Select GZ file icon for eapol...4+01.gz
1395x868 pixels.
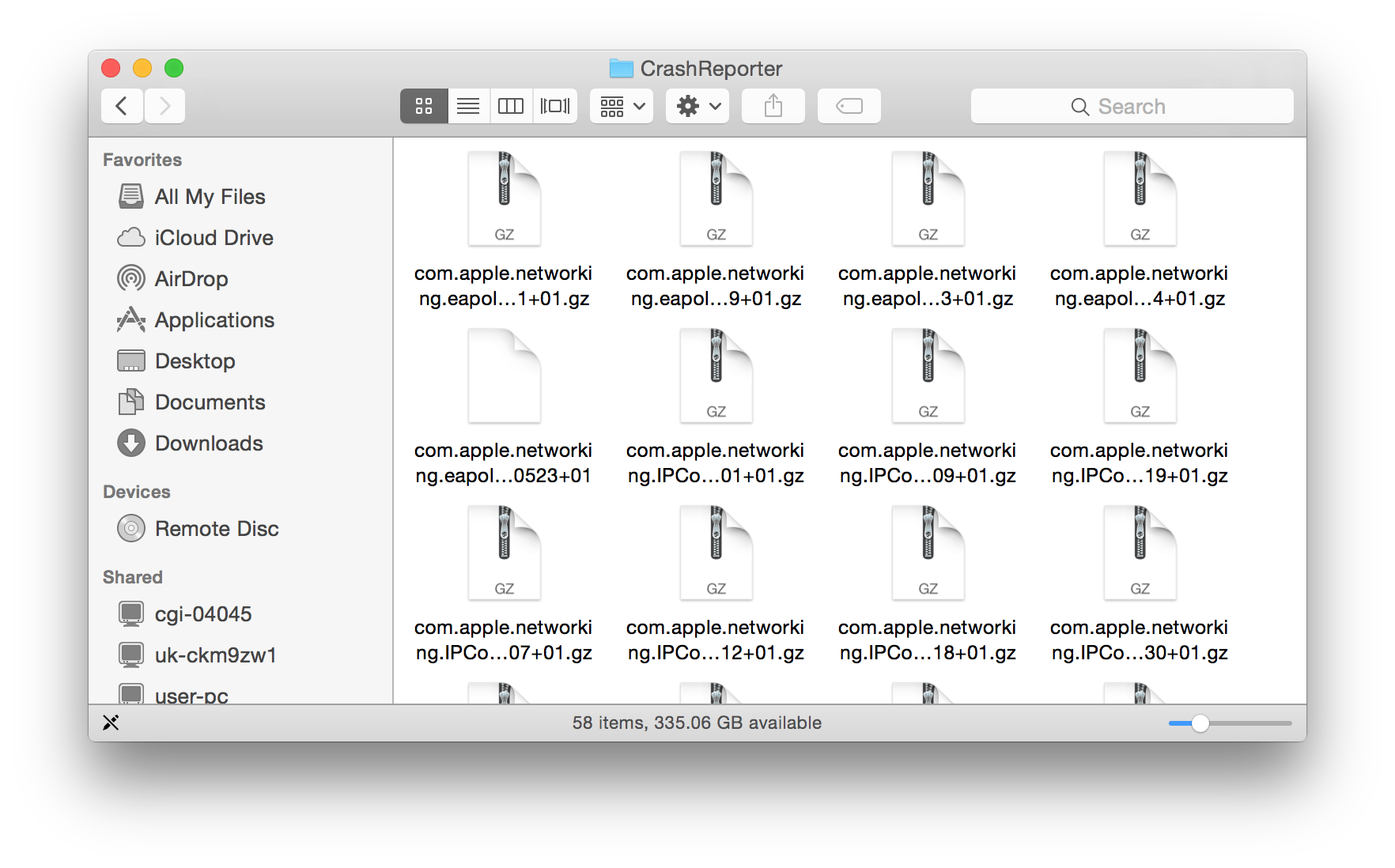coord(1140,198)
